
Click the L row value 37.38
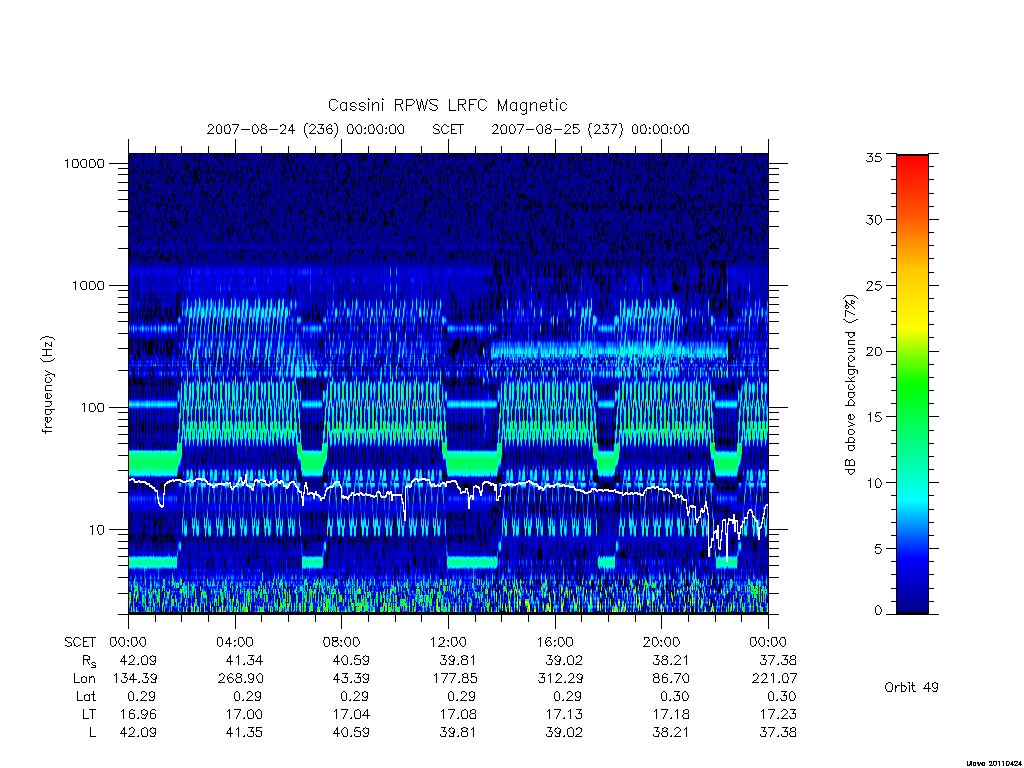point(778,732)
